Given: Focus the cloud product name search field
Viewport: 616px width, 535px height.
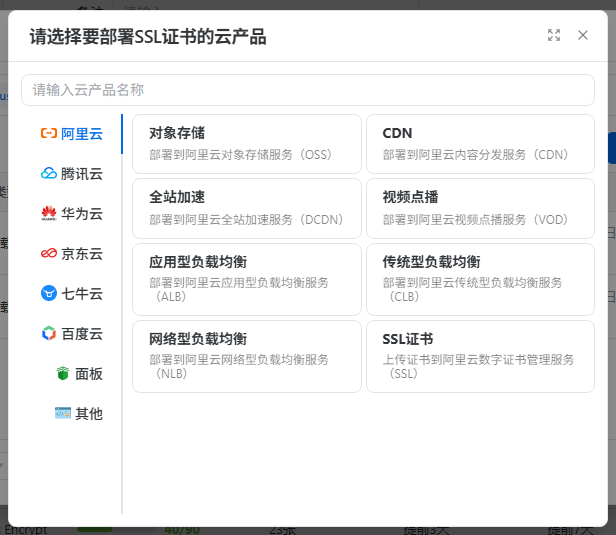Looking at the screenshot, I should click(307, 90).
